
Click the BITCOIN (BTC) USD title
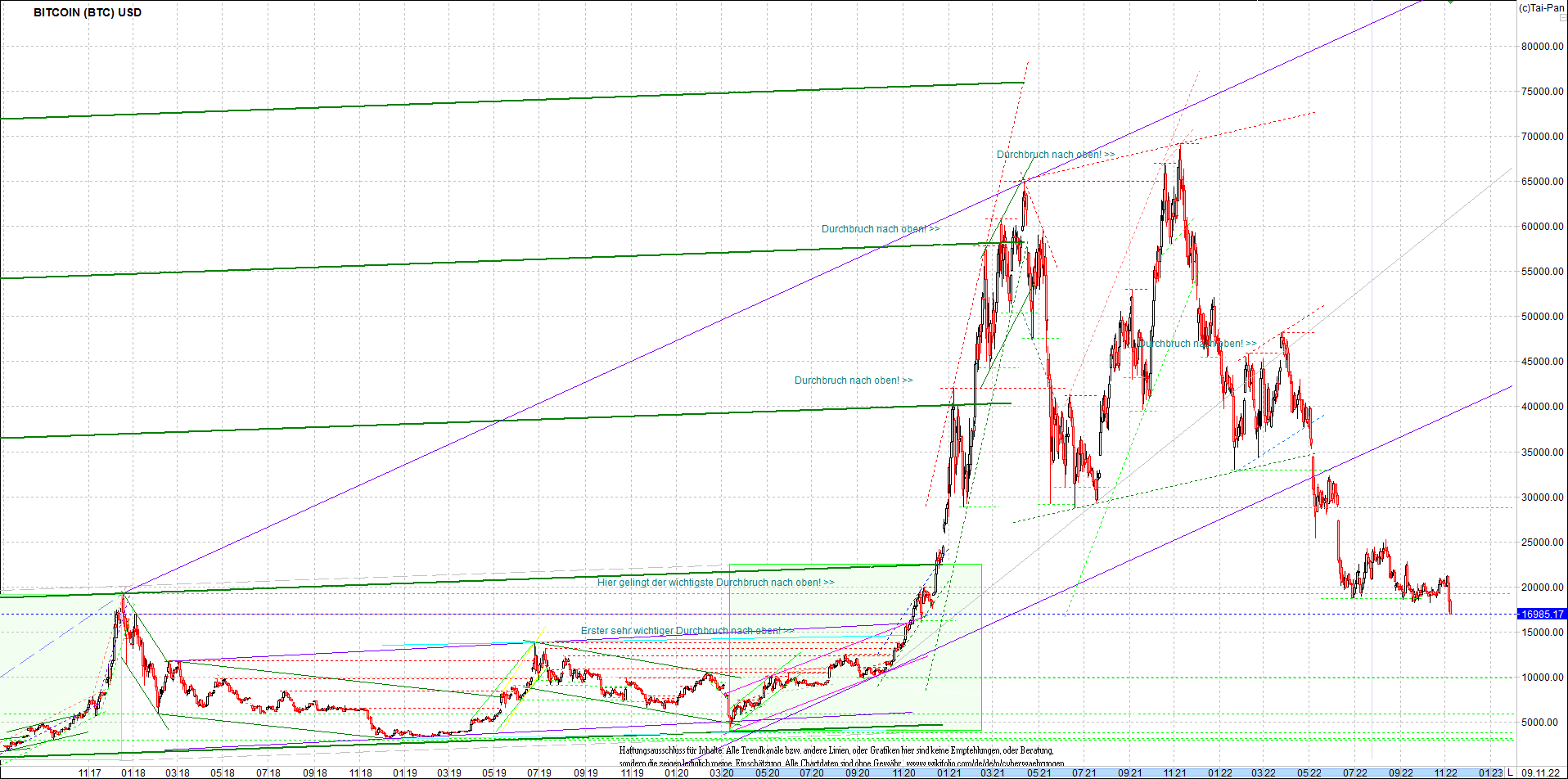pos(88,12)
